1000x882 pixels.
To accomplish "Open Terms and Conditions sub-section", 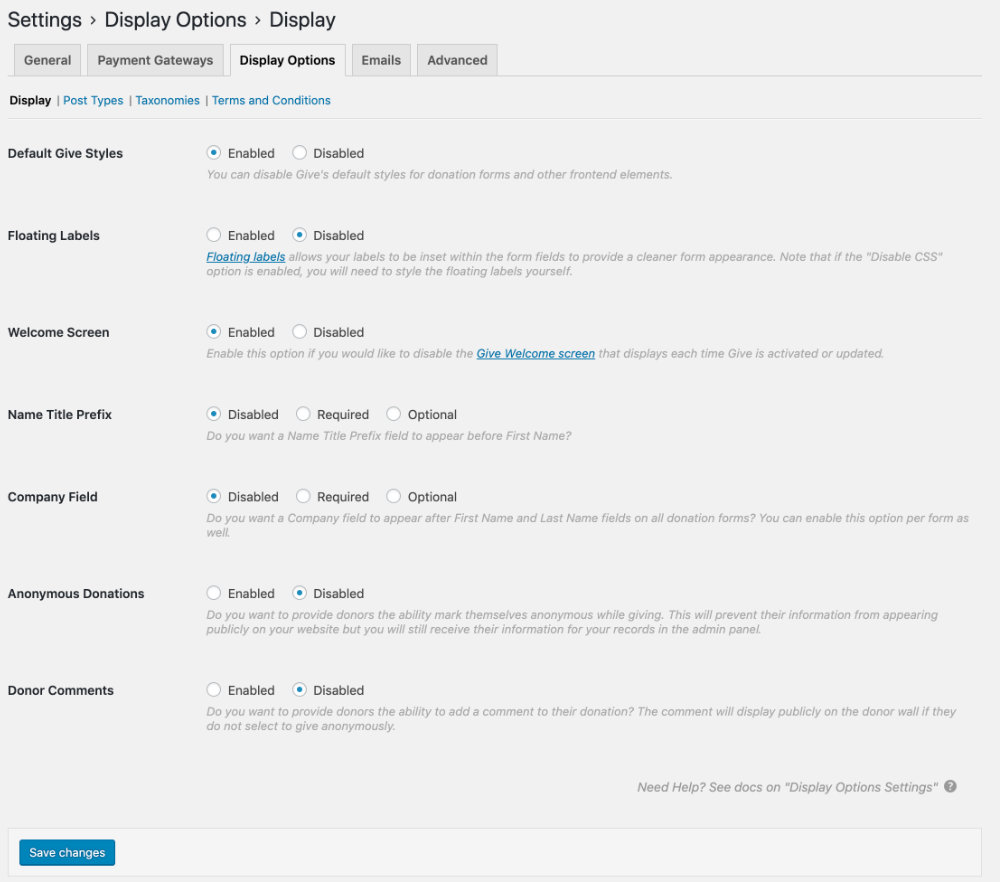I will [x=271, y=100].
